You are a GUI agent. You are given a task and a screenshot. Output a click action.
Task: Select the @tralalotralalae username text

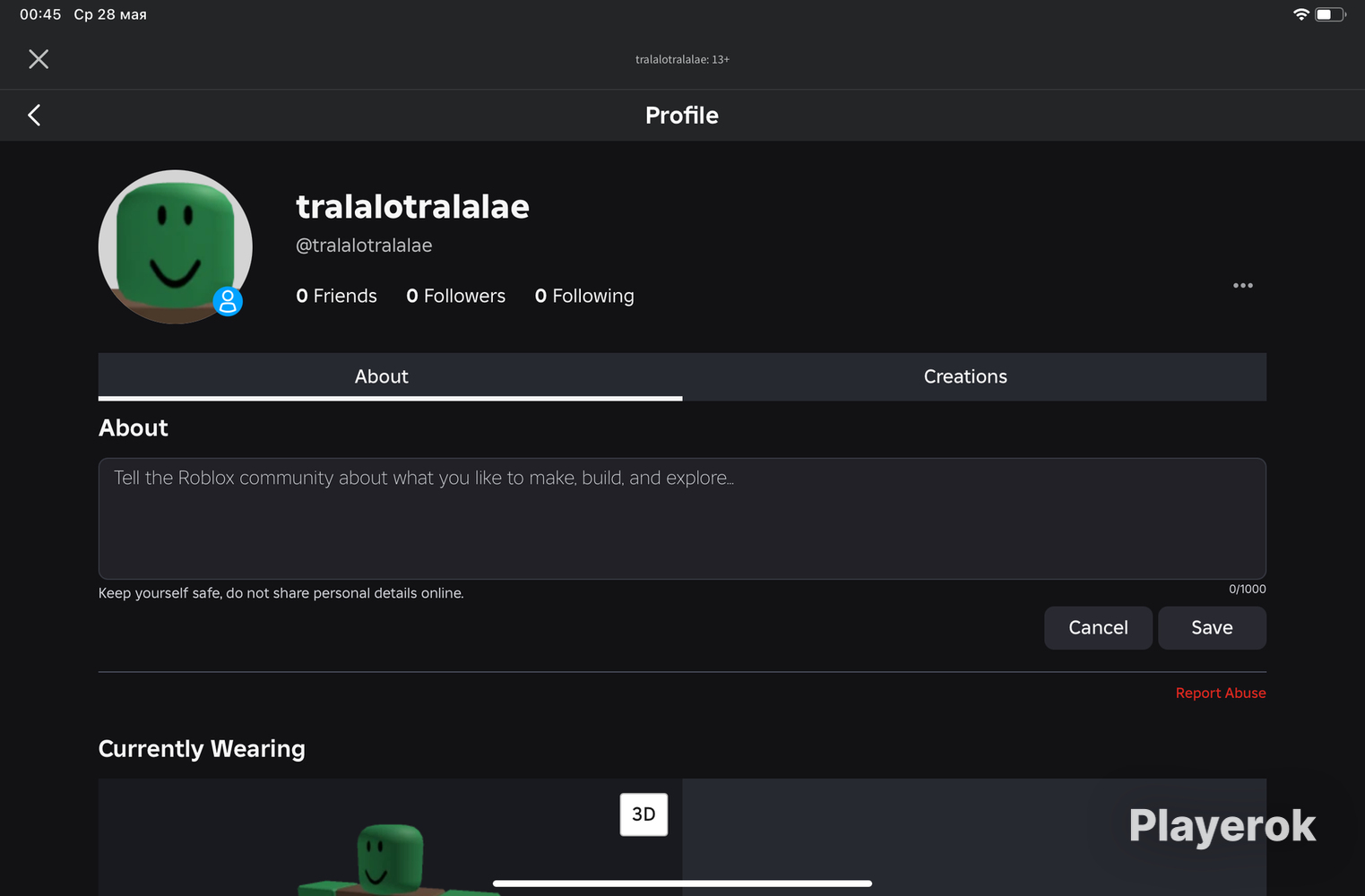point(364,246)
